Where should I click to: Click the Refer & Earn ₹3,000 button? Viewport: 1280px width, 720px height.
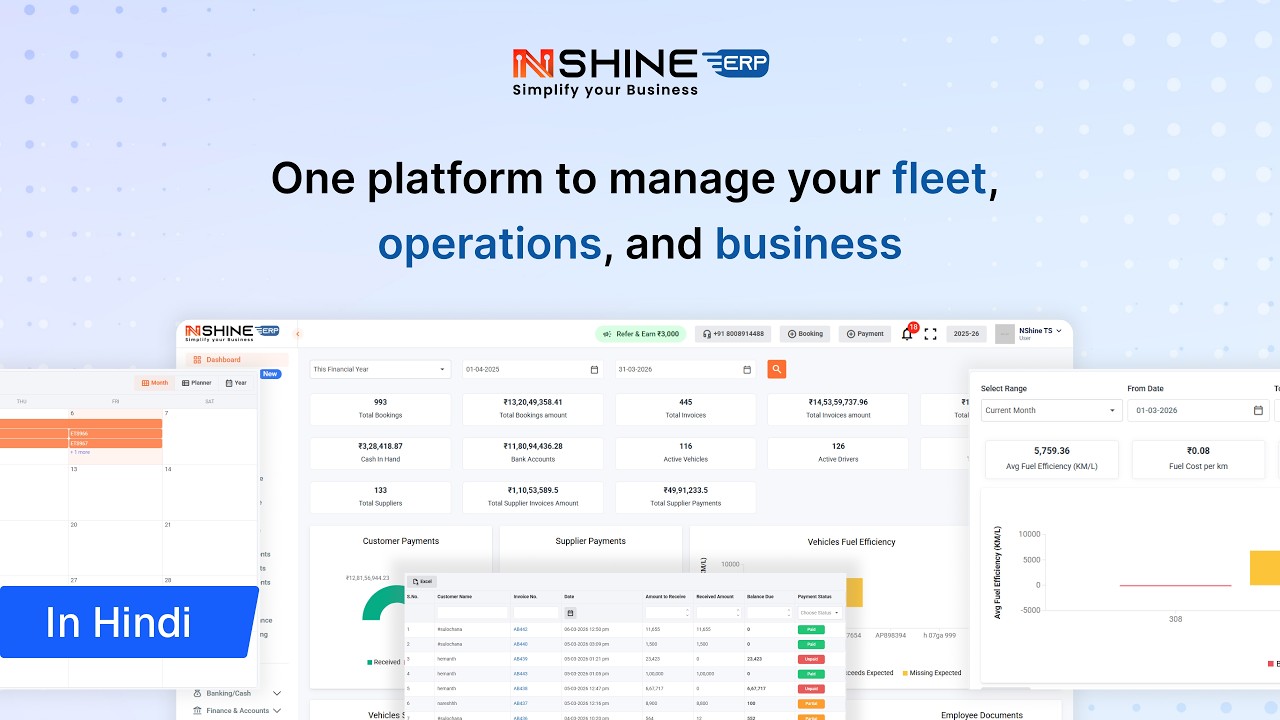(641, 334)
